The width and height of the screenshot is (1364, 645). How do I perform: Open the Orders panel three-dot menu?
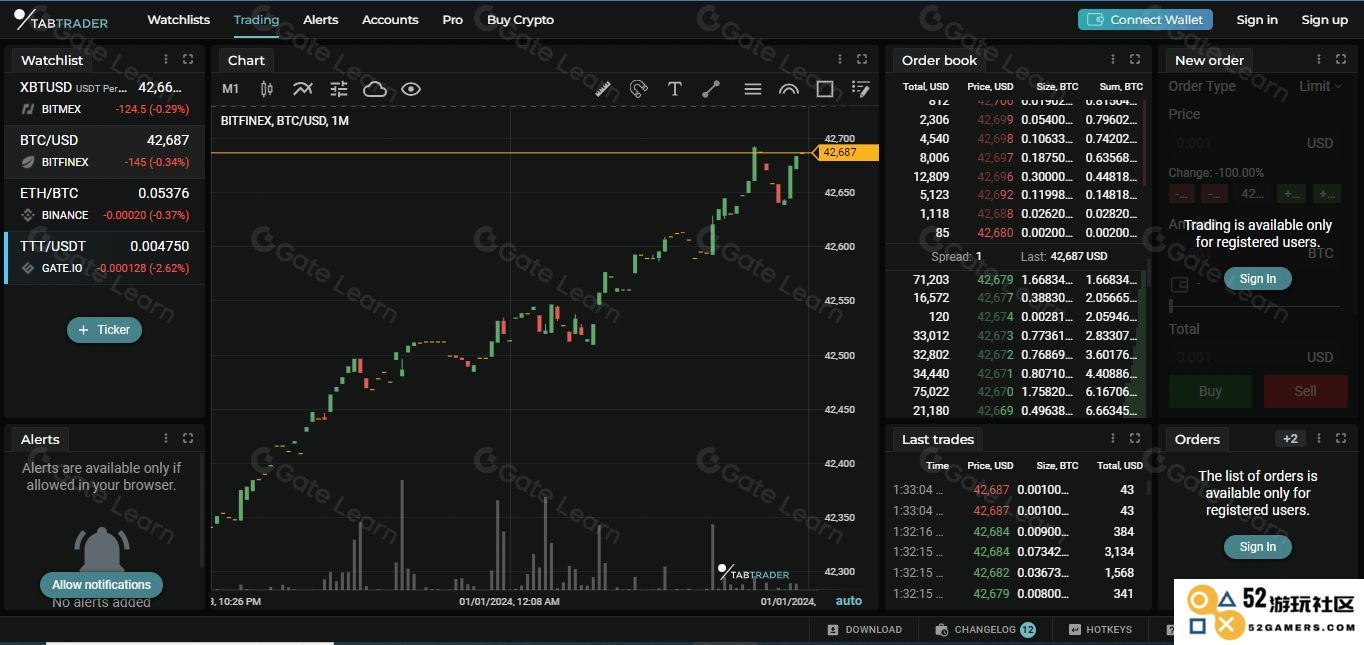coord(1318,439)
